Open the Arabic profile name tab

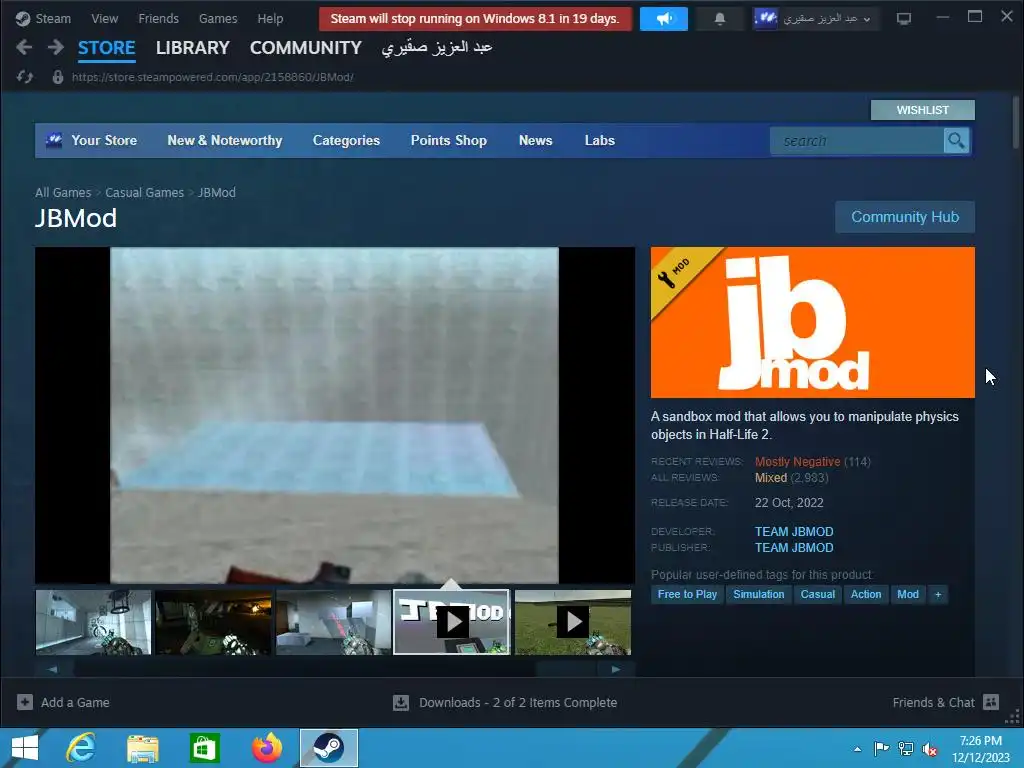437,48
